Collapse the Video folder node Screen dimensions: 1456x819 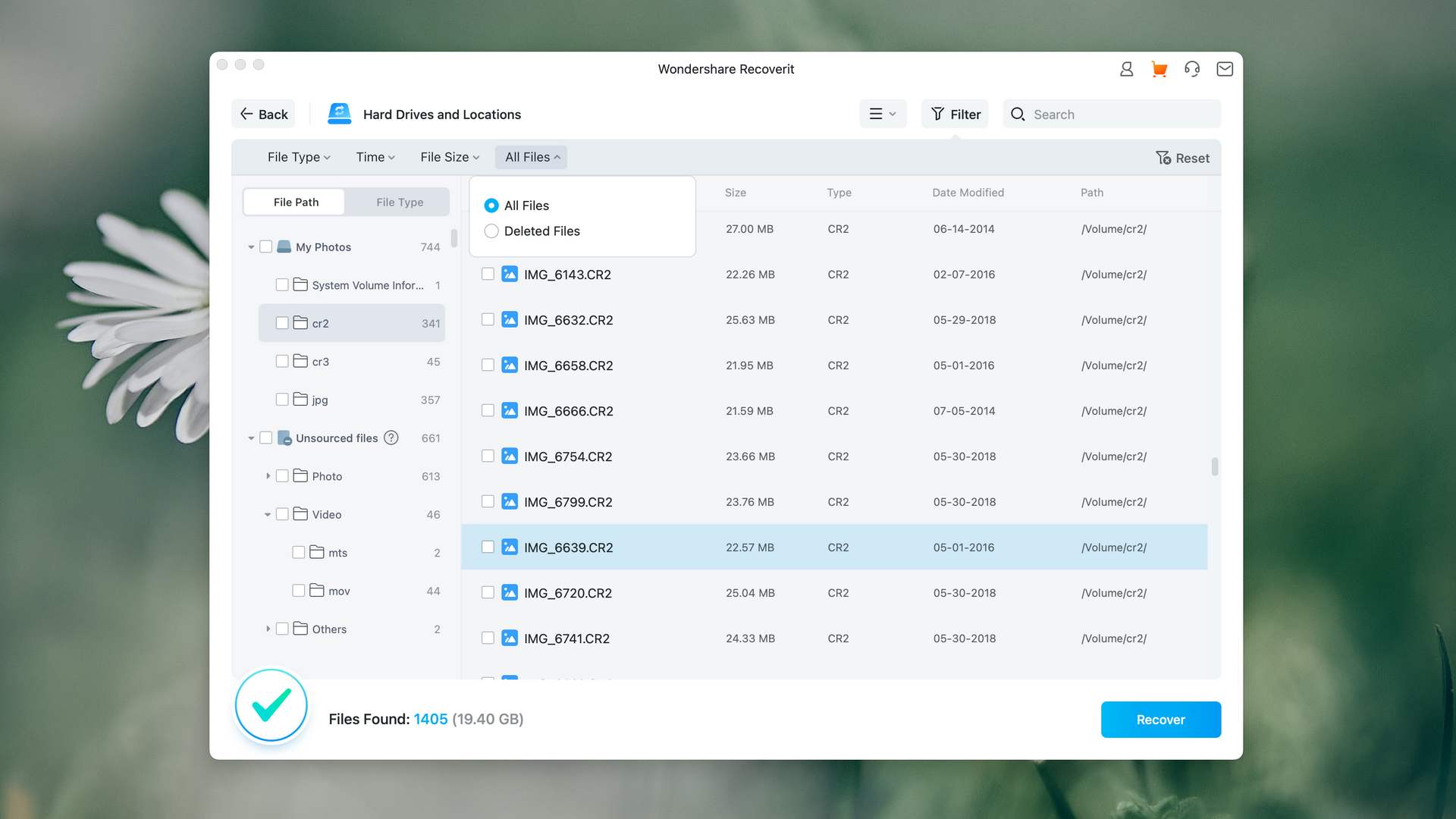point(268,515)
